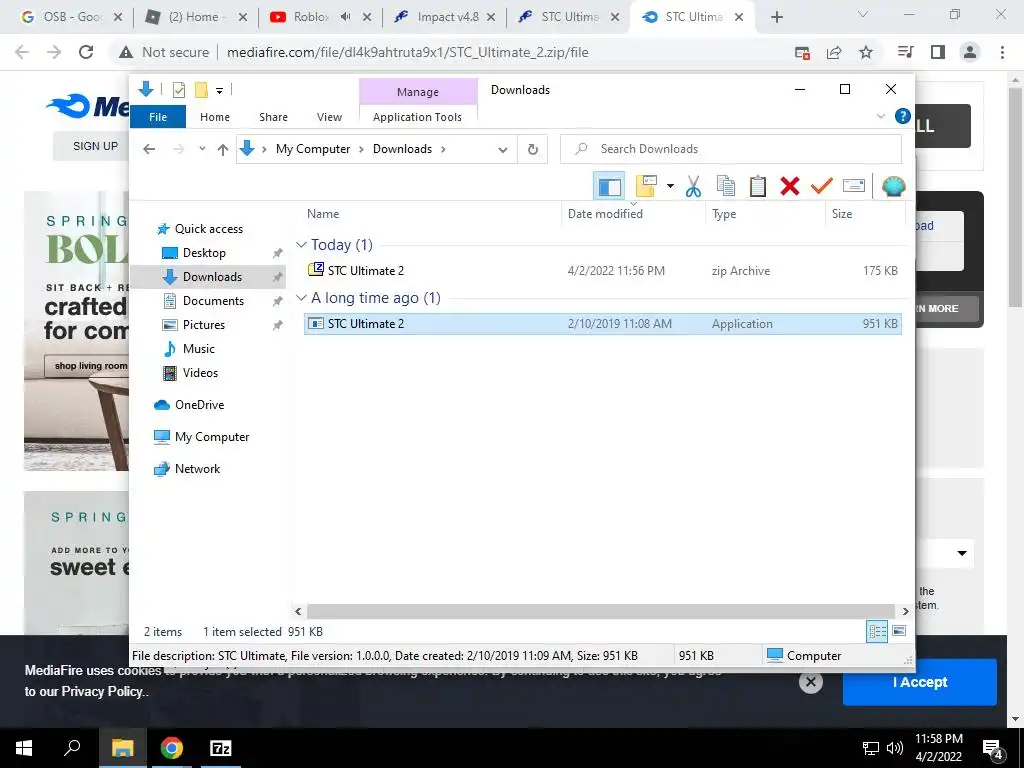The image size is (1024, 768).
Task: Open Customize Quick Access Toolbar dropdown
Action: (x=219, y=91)
